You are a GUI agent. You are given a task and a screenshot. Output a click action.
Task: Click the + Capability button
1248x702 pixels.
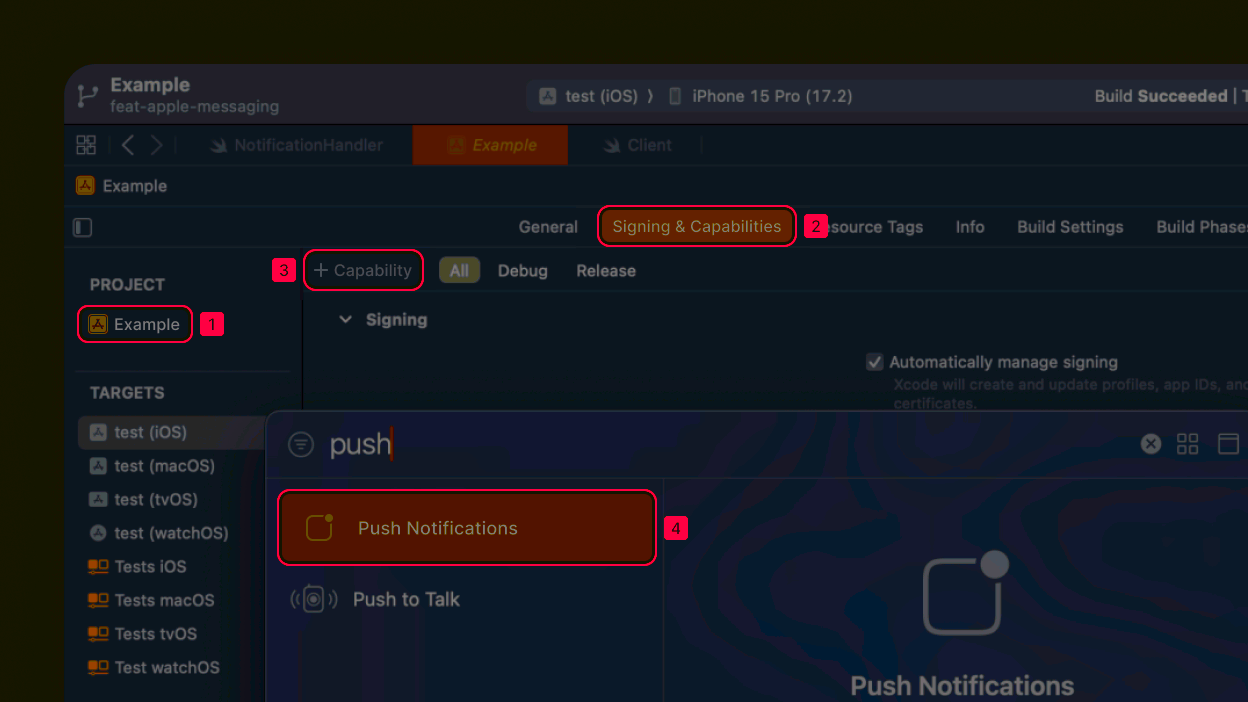point(363,270)
